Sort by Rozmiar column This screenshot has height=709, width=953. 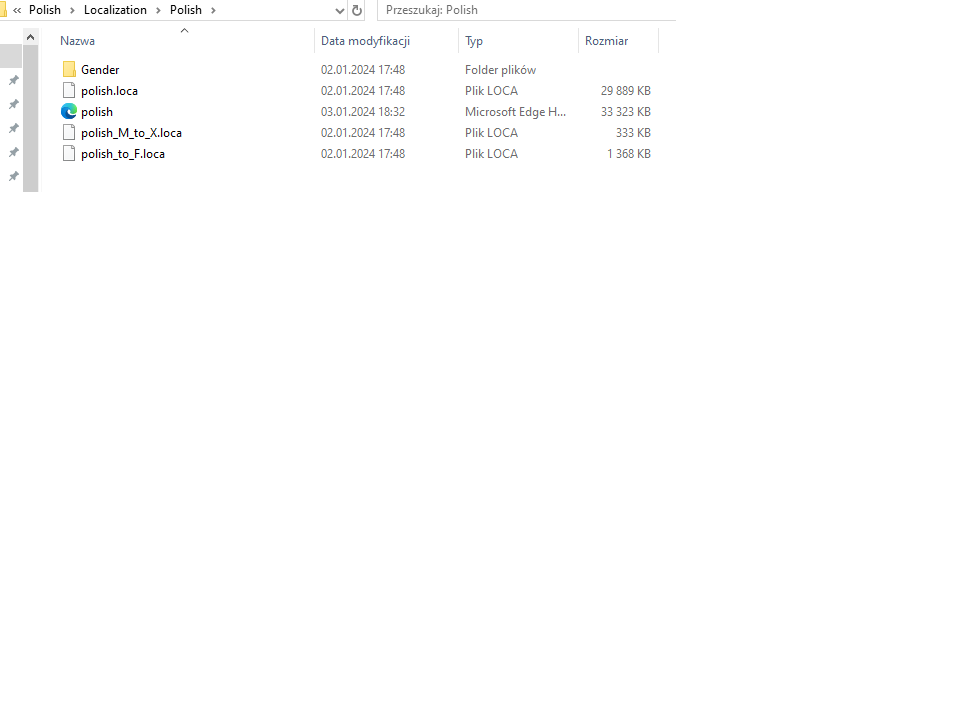tap(606, 41)
